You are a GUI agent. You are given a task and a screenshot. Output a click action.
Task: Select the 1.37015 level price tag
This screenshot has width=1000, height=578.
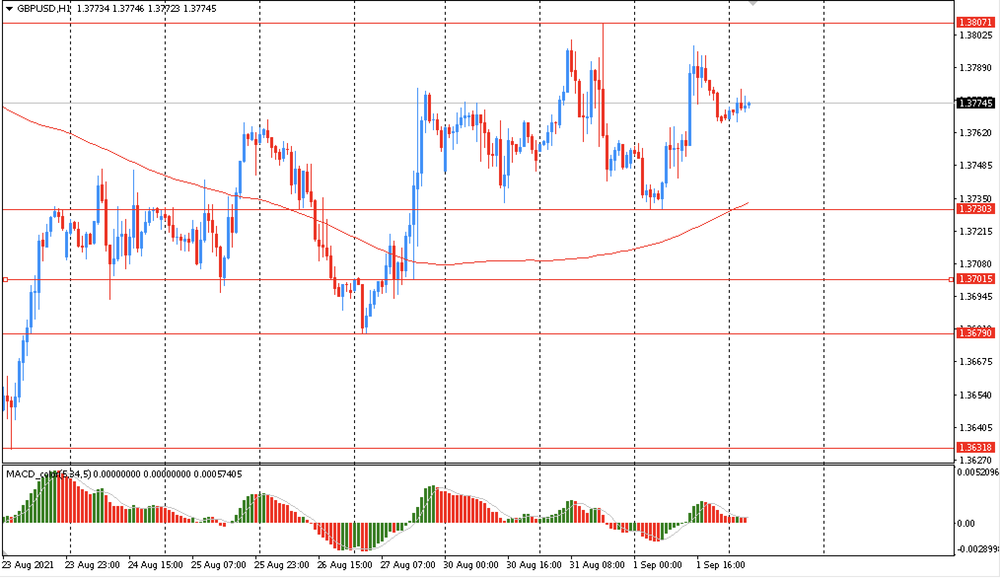(x=976, y=279)
